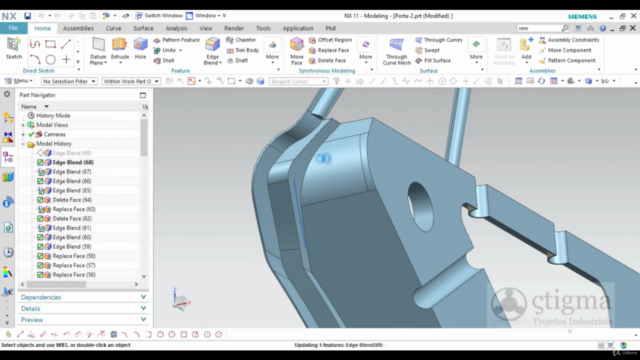Viewport: 640px width, 360px height.
Task: Open More in the Surface group
Action: point(476,51)
